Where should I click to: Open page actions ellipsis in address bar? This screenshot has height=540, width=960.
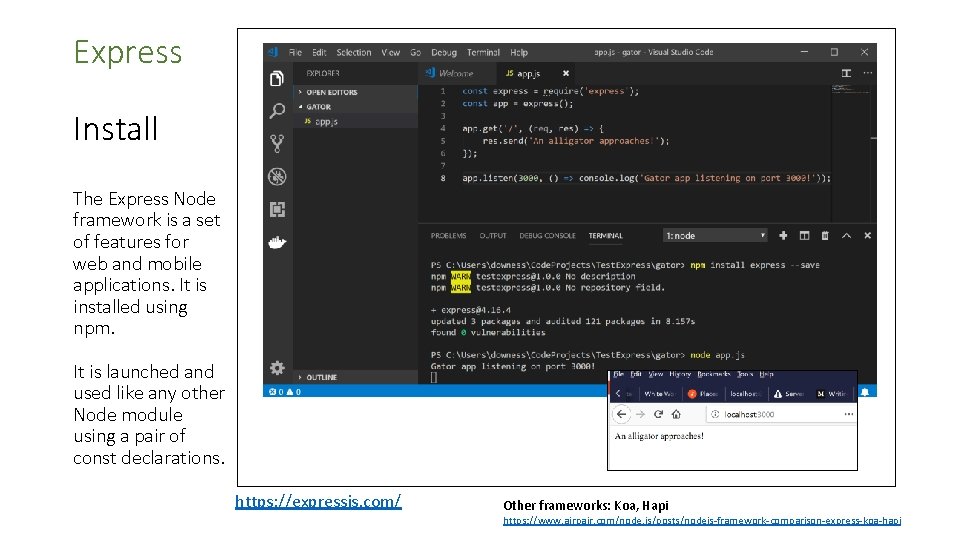[x=849, y=414]
